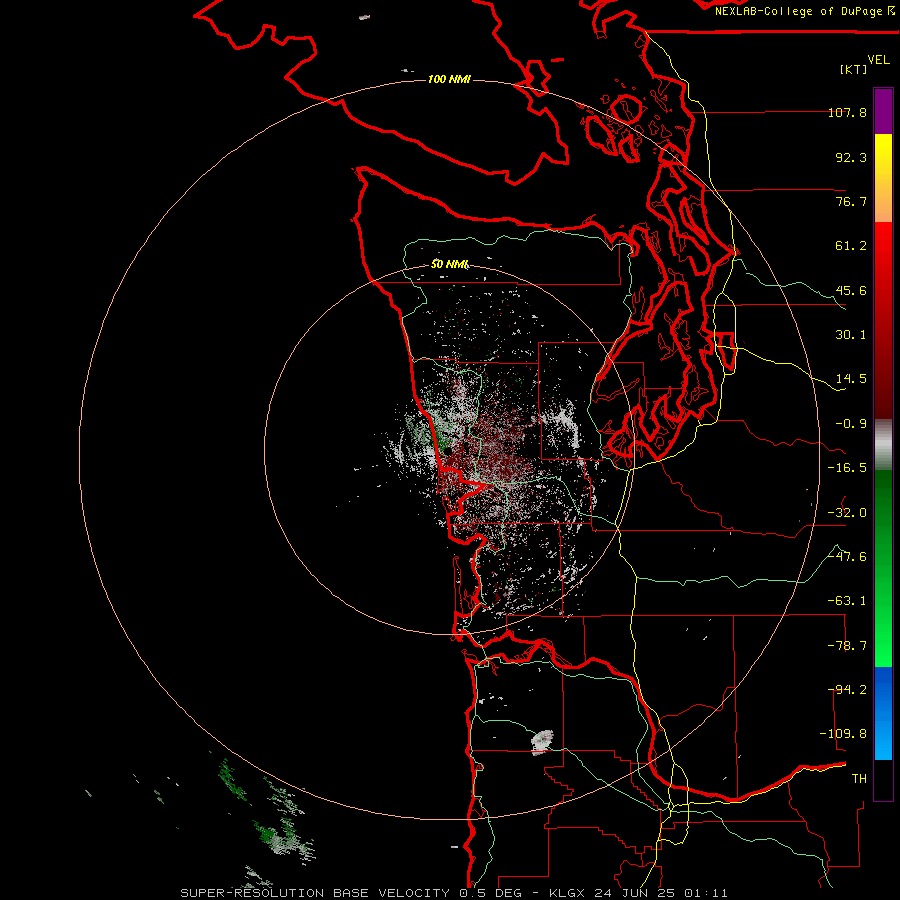Image resolution: width=900 pixels, height=900 pixels.
Task: Click the 107.8 legend value
Action: tap(847, 112)
